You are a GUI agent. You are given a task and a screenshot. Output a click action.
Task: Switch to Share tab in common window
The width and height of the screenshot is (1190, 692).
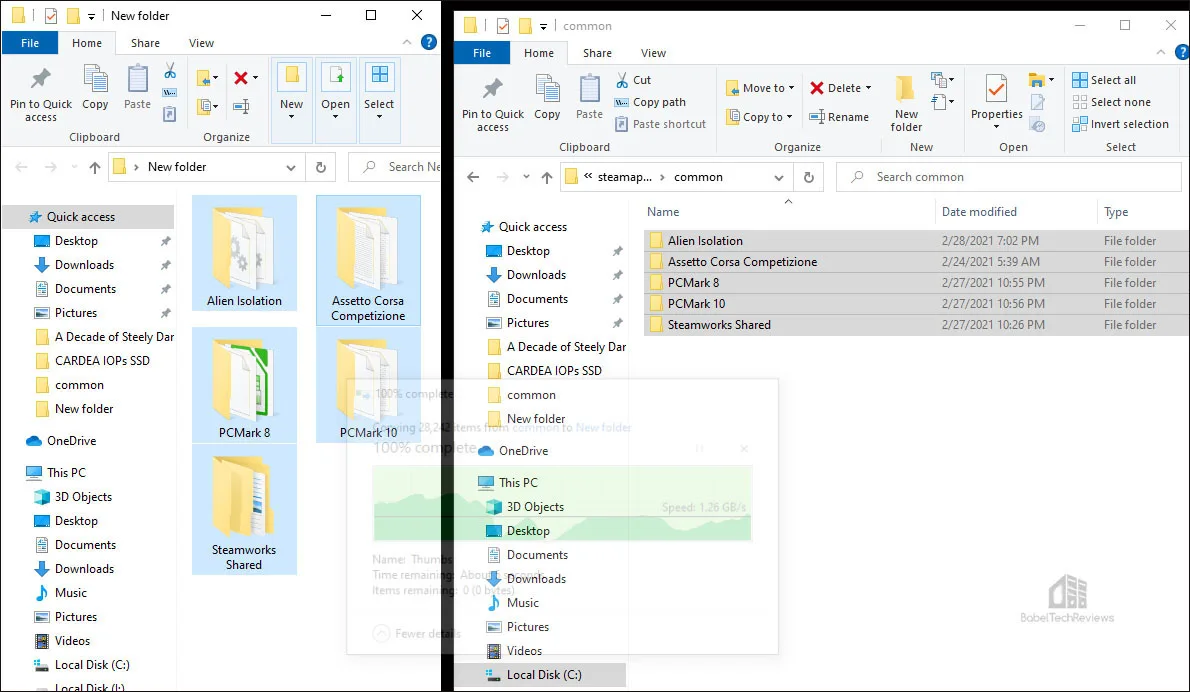coord(597,53)
